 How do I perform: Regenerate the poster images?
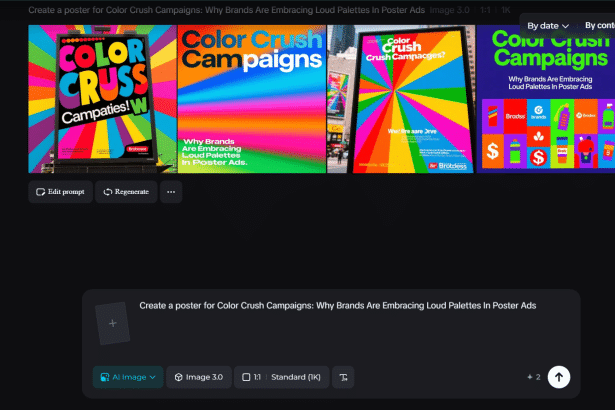(x=126, y=192)
